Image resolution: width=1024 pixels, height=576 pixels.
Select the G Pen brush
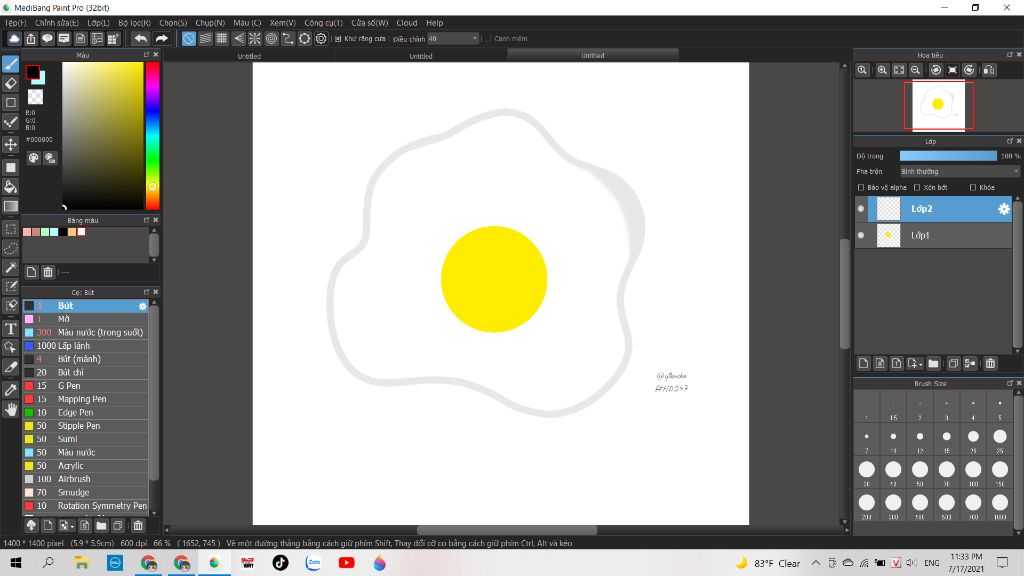(x=86, y=386)
